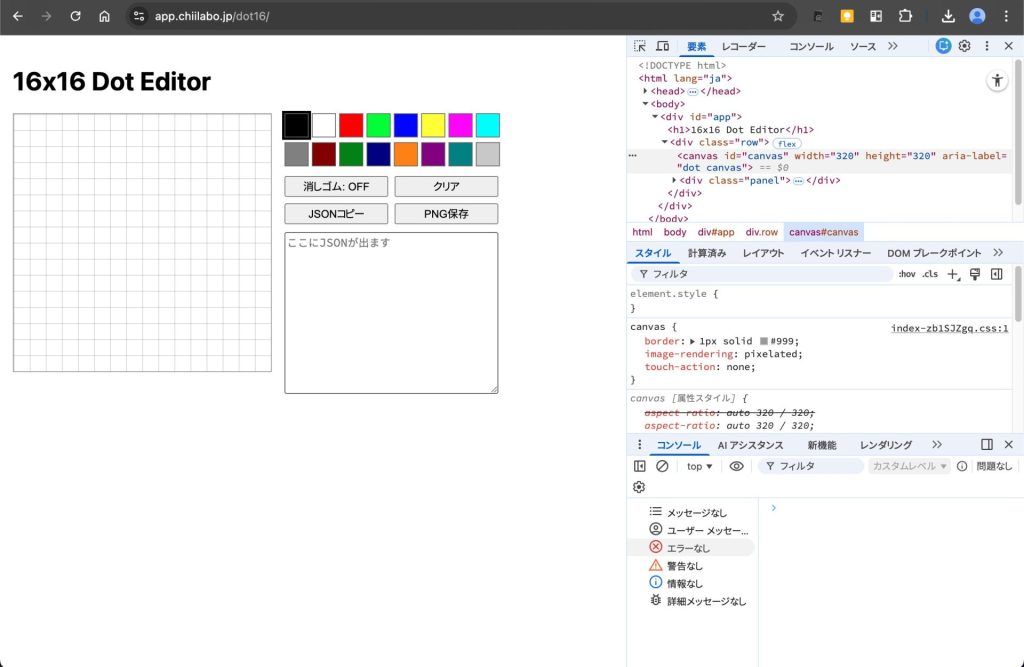Click the JSONコピー button
The image size is (1024, 667).
tap(335, 213)
